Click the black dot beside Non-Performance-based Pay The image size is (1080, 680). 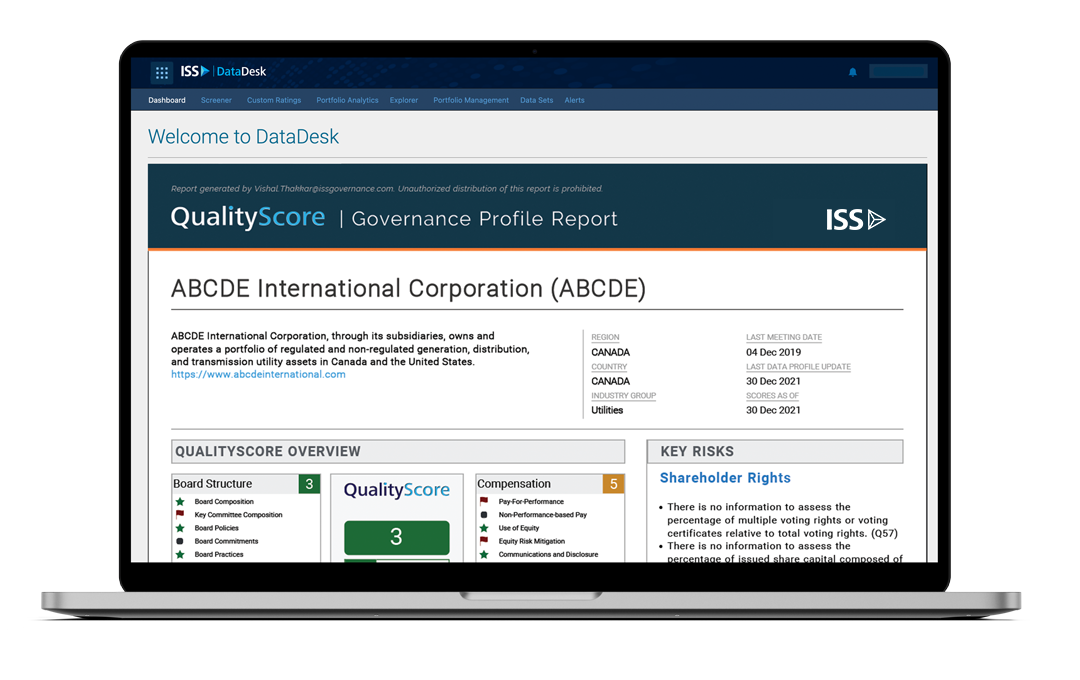(x=484, y=515)
